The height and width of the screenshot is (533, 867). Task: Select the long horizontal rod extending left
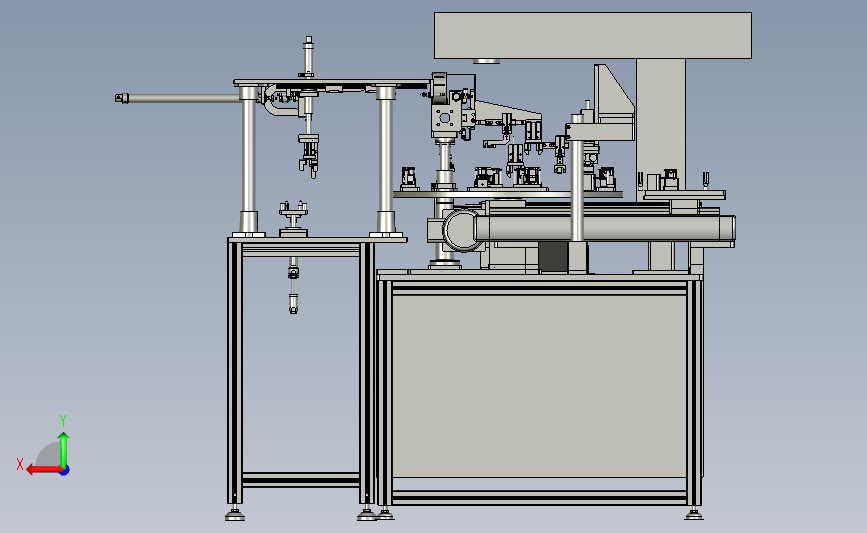pos(178,98)
